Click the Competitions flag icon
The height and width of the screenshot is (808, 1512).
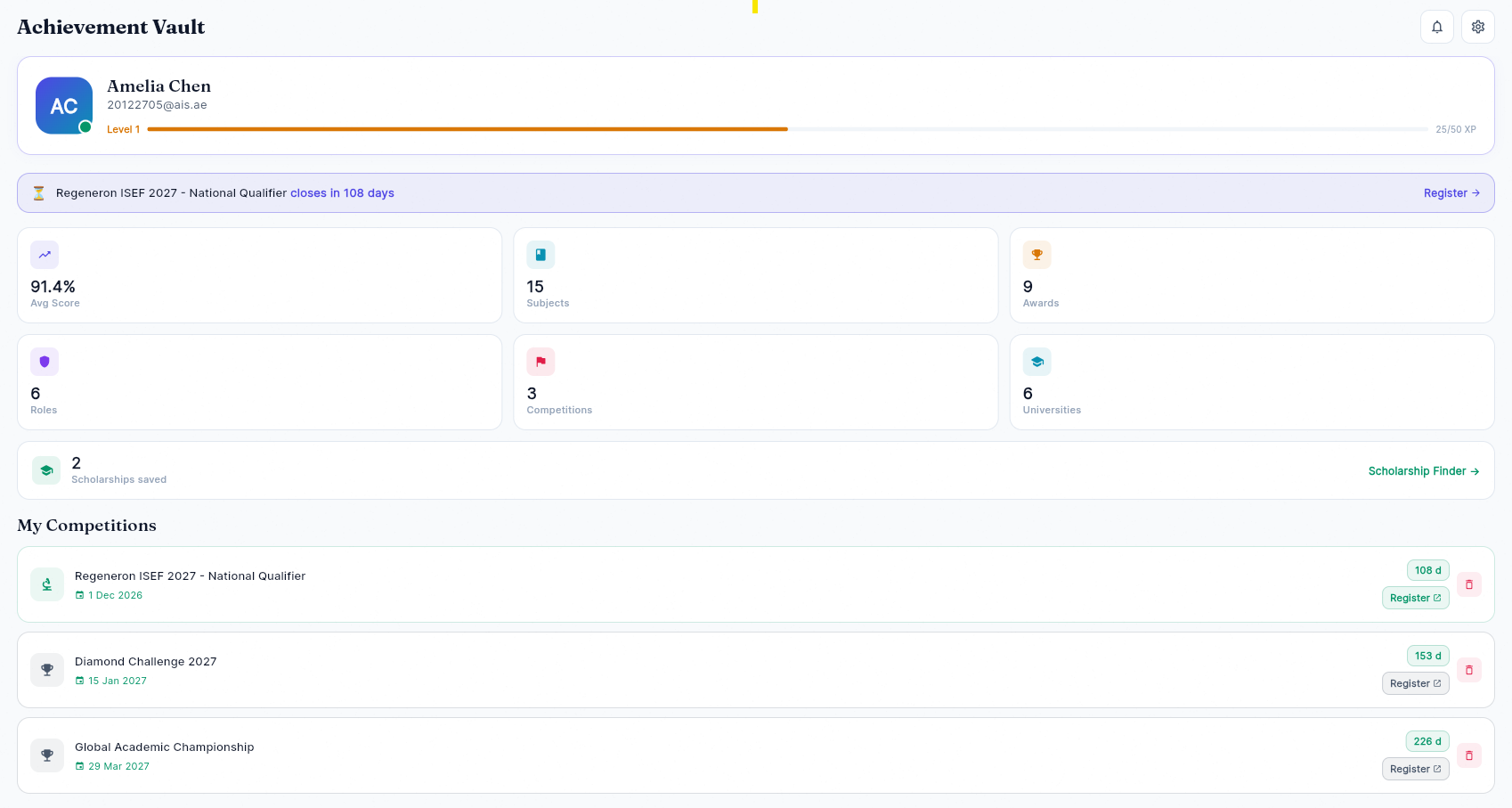(541, 362)
